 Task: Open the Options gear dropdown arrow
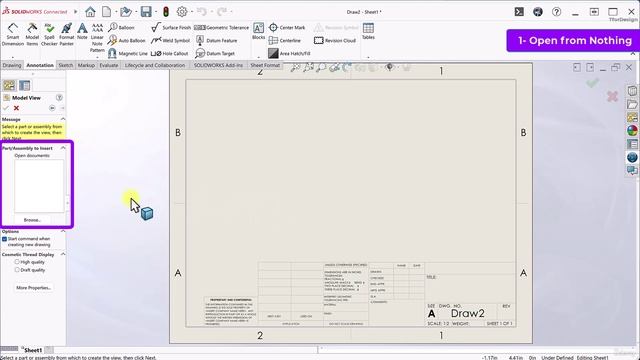coord(191,12)
